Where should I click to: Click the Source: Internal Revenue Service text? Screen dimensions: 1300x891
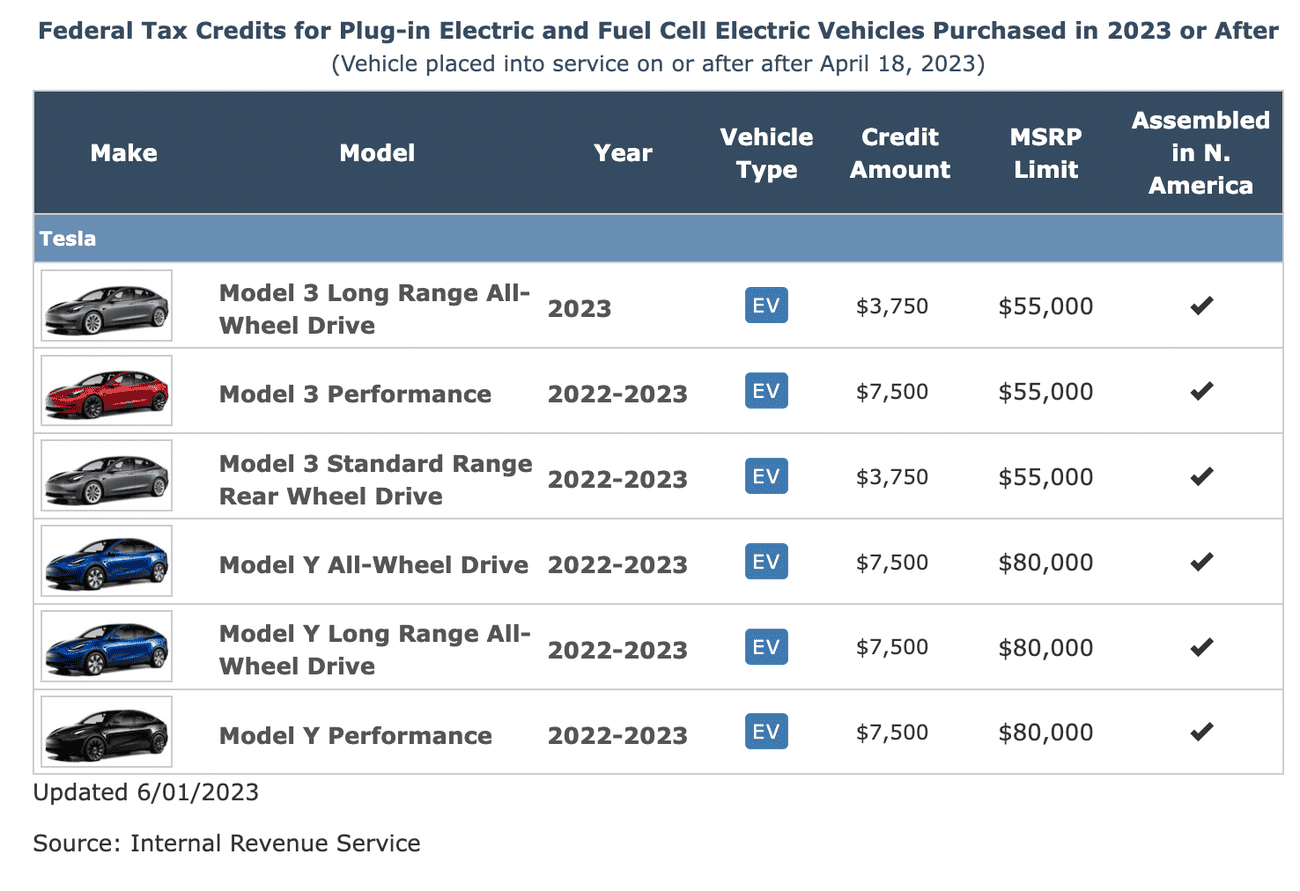click(227, 843)
